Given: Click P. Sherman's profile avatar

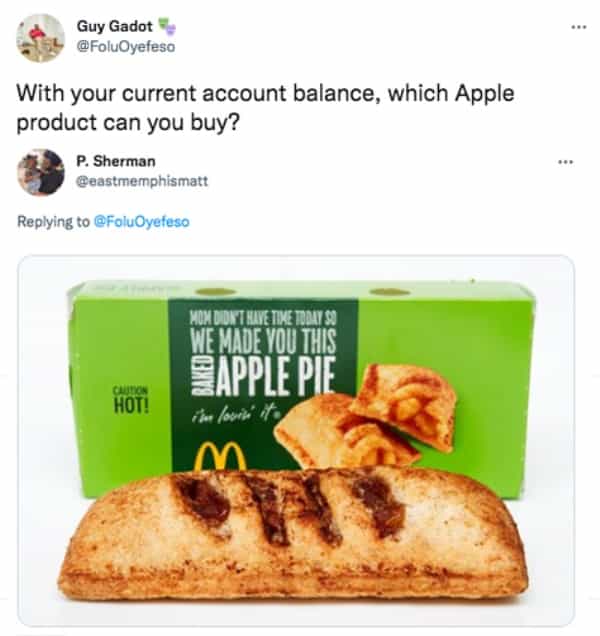Looking at the screenshot, I should coord(41,172).
